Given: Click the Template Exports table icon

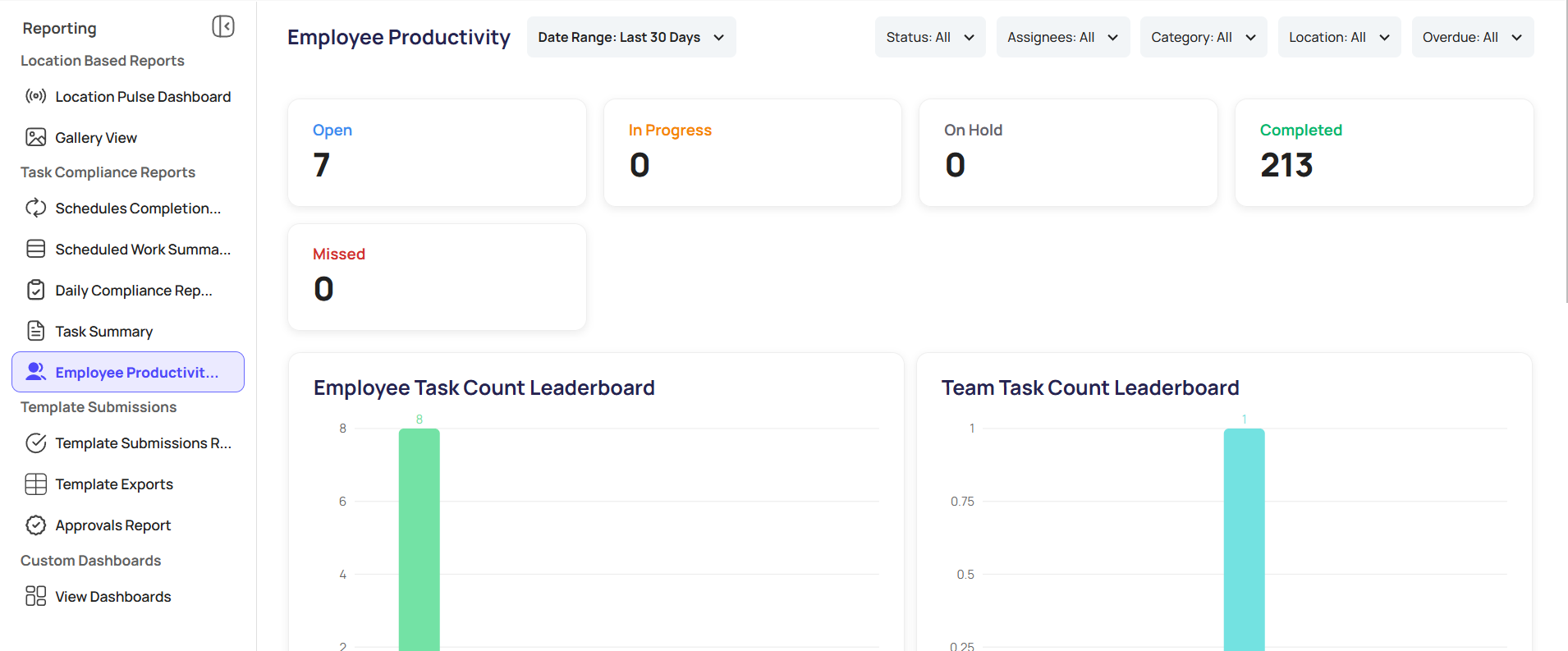Looking at the screenshot, I should tap(35, 484).
